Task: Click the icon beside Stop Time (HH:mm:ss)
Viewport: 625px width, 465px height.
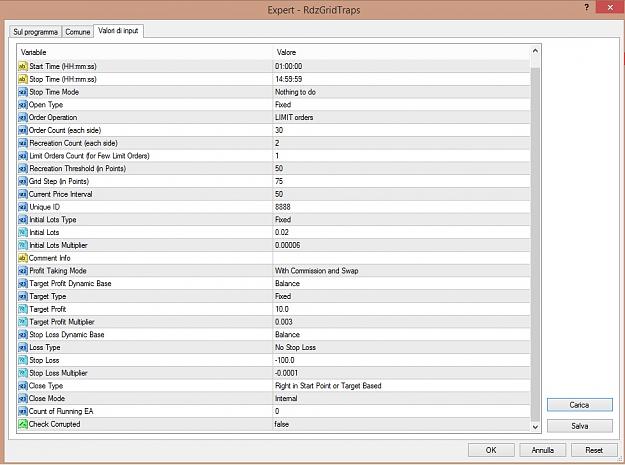Action: point(23,79)
